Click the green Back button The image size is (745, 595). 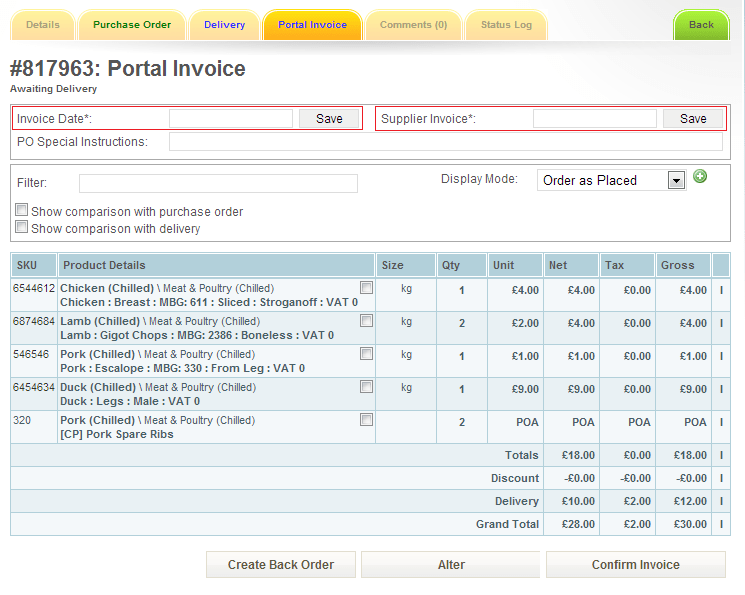701,25
